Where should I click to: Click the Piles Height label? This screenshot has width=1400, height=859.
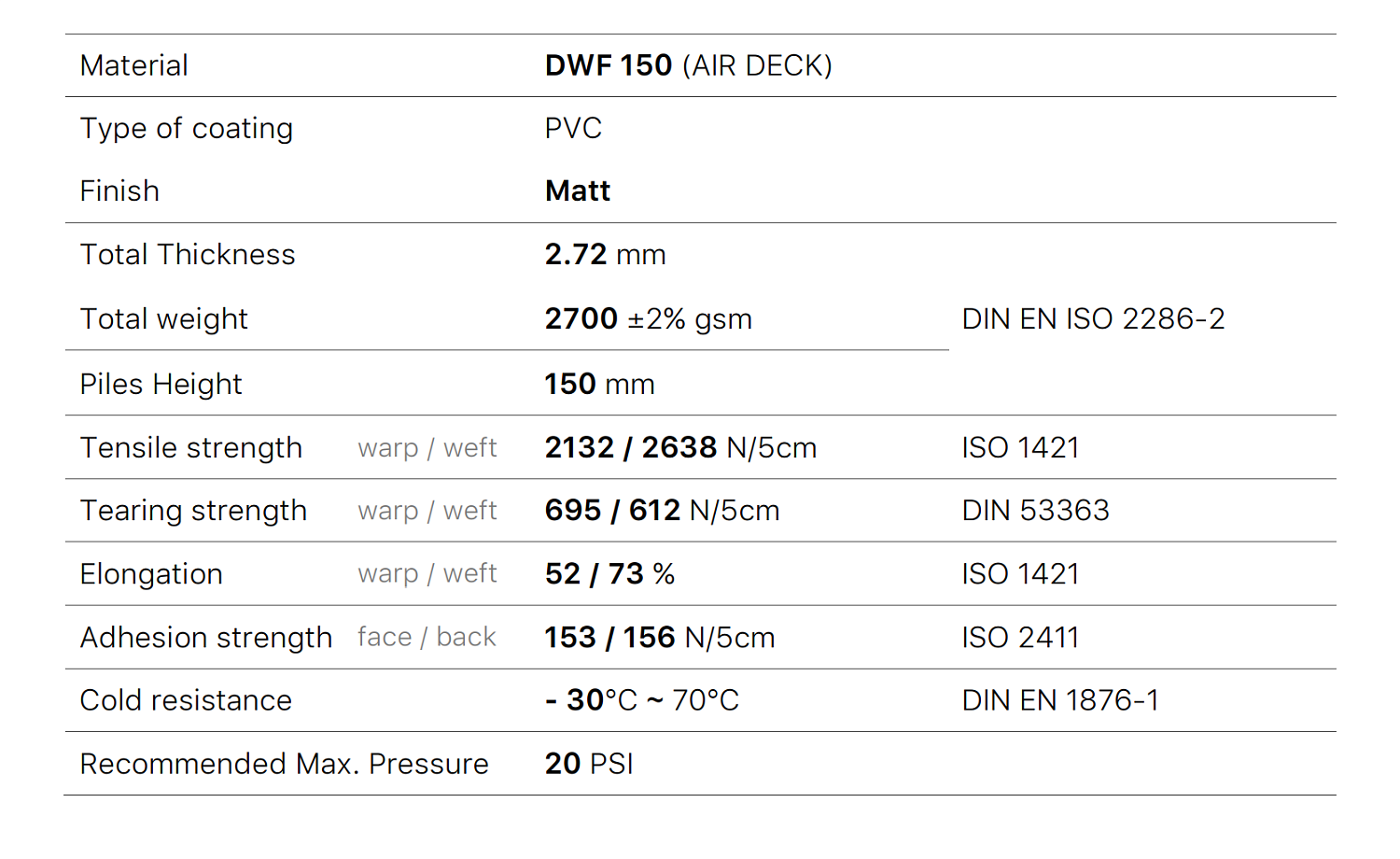click(x=161, y=384)
